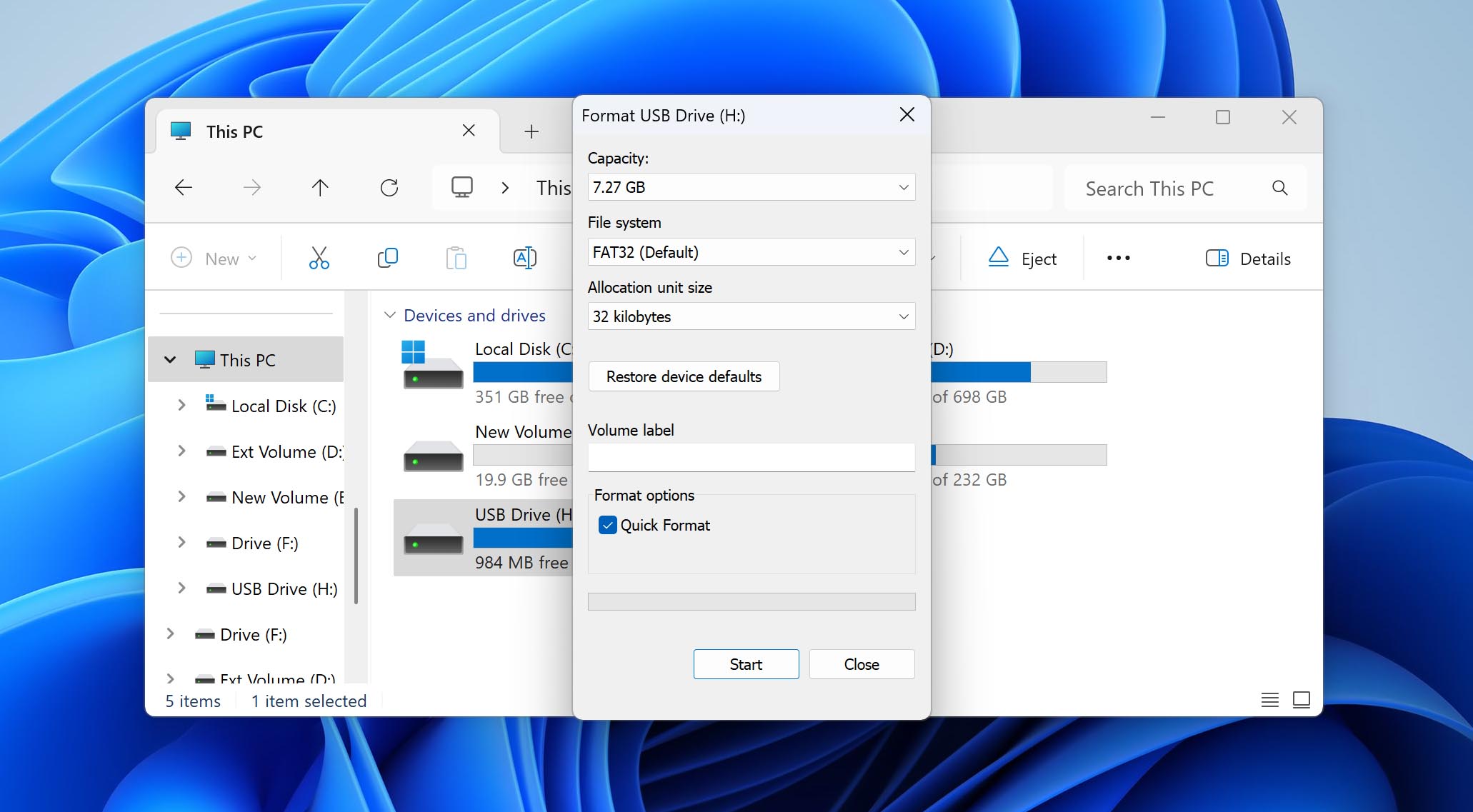Click Start to begin formatting

746,664
